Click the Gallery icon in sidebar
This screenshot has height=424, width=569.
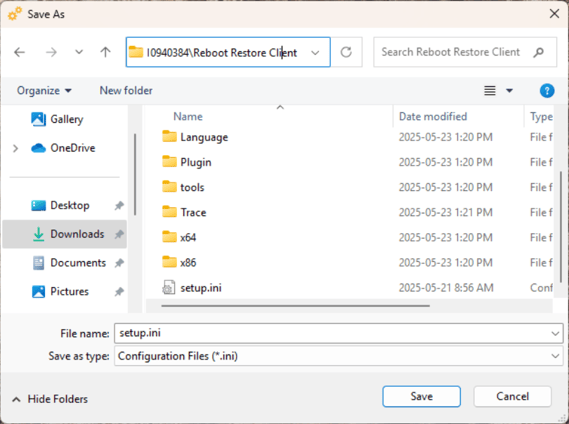[38, 119]
